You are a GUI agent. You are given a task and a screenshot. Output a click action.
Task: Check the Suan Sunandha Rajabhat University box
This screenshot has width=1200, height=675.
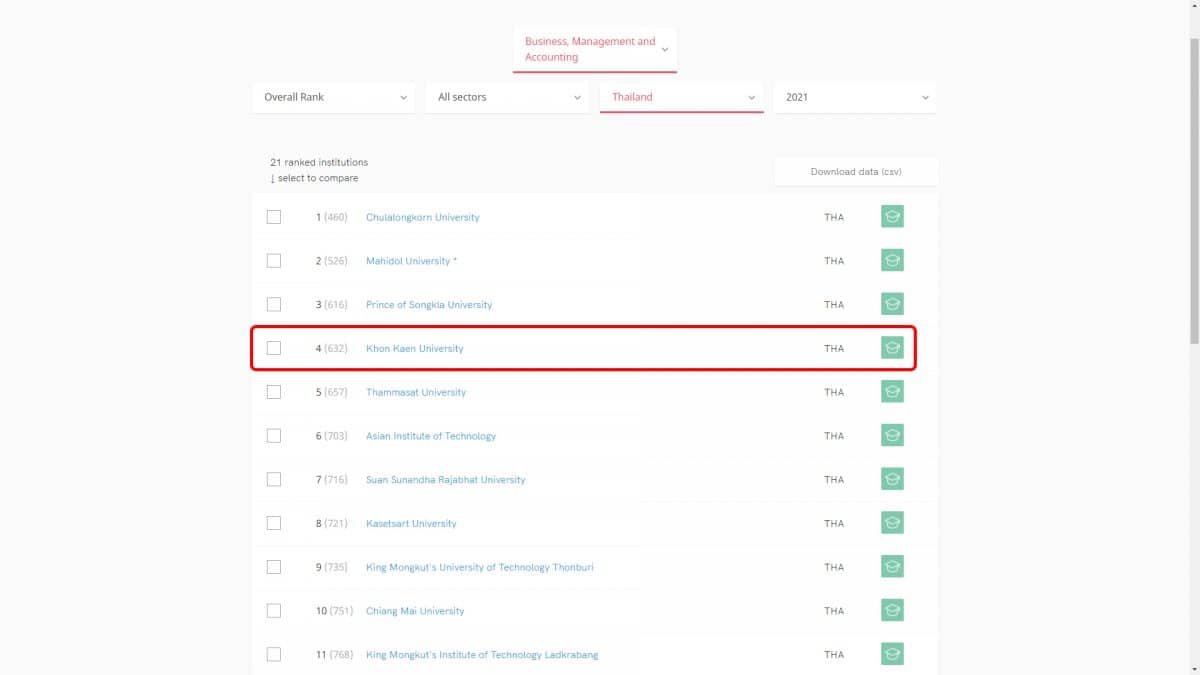[274, 479]
